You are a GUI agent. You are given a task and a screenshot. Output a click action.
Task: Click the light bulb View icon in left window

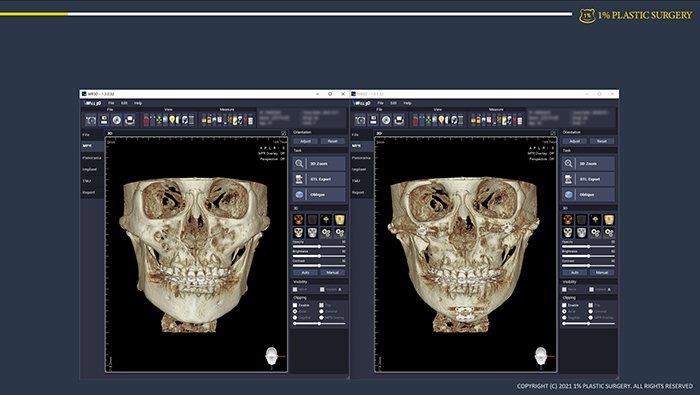tap(172, 120)
